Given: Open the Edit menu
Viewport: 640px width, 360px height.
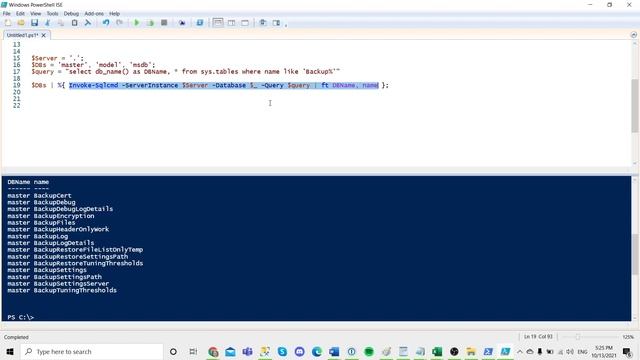Looking at the screenshot, I should (20, 13).
